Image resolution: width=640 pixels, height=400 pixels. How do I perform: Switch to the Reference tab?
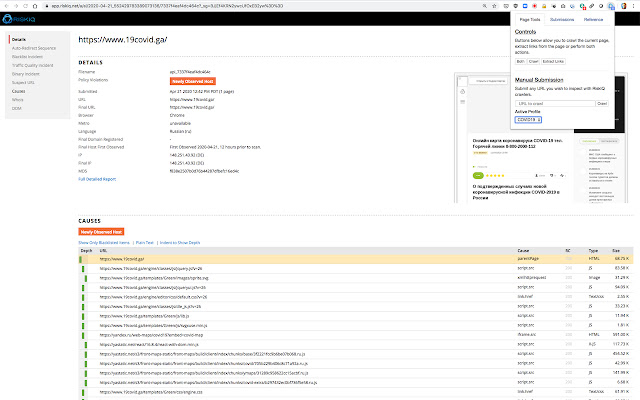[593, 19]
